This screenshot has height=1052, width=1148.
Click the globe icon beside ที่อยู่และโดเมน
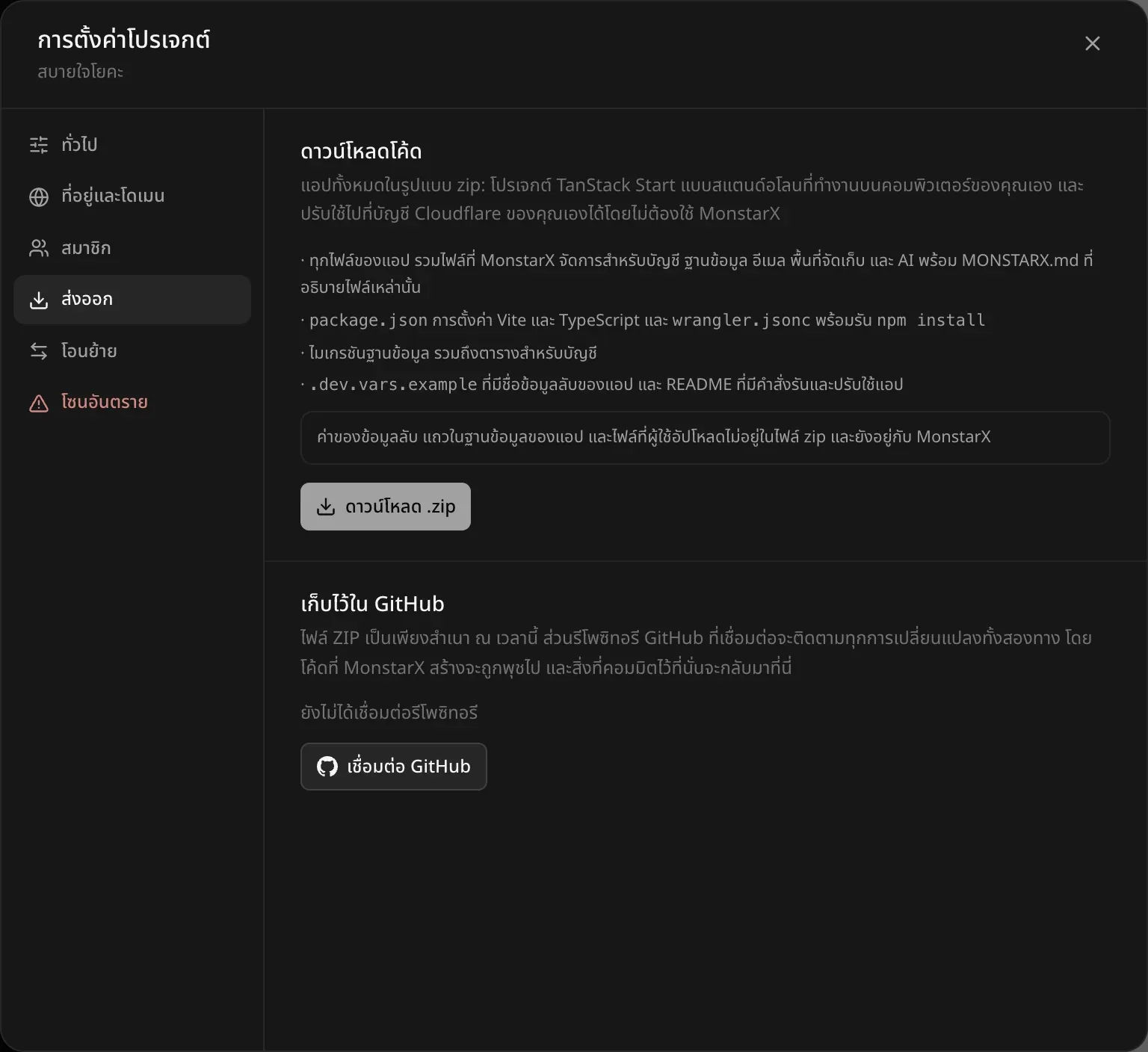pos(39,197)
